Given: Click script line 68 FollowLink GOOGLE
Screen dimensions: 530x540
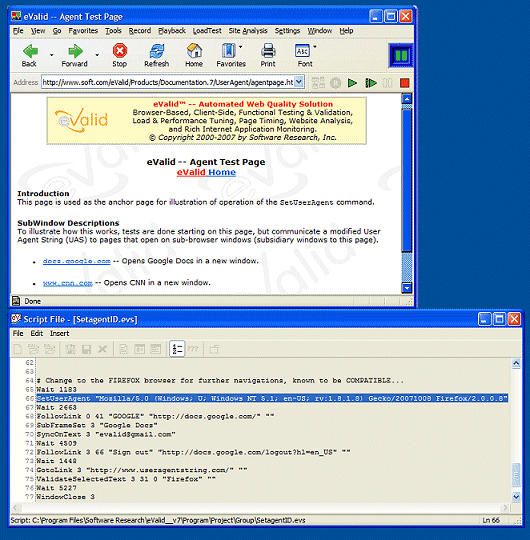Looking at the screenshot, I should [155, 416].
